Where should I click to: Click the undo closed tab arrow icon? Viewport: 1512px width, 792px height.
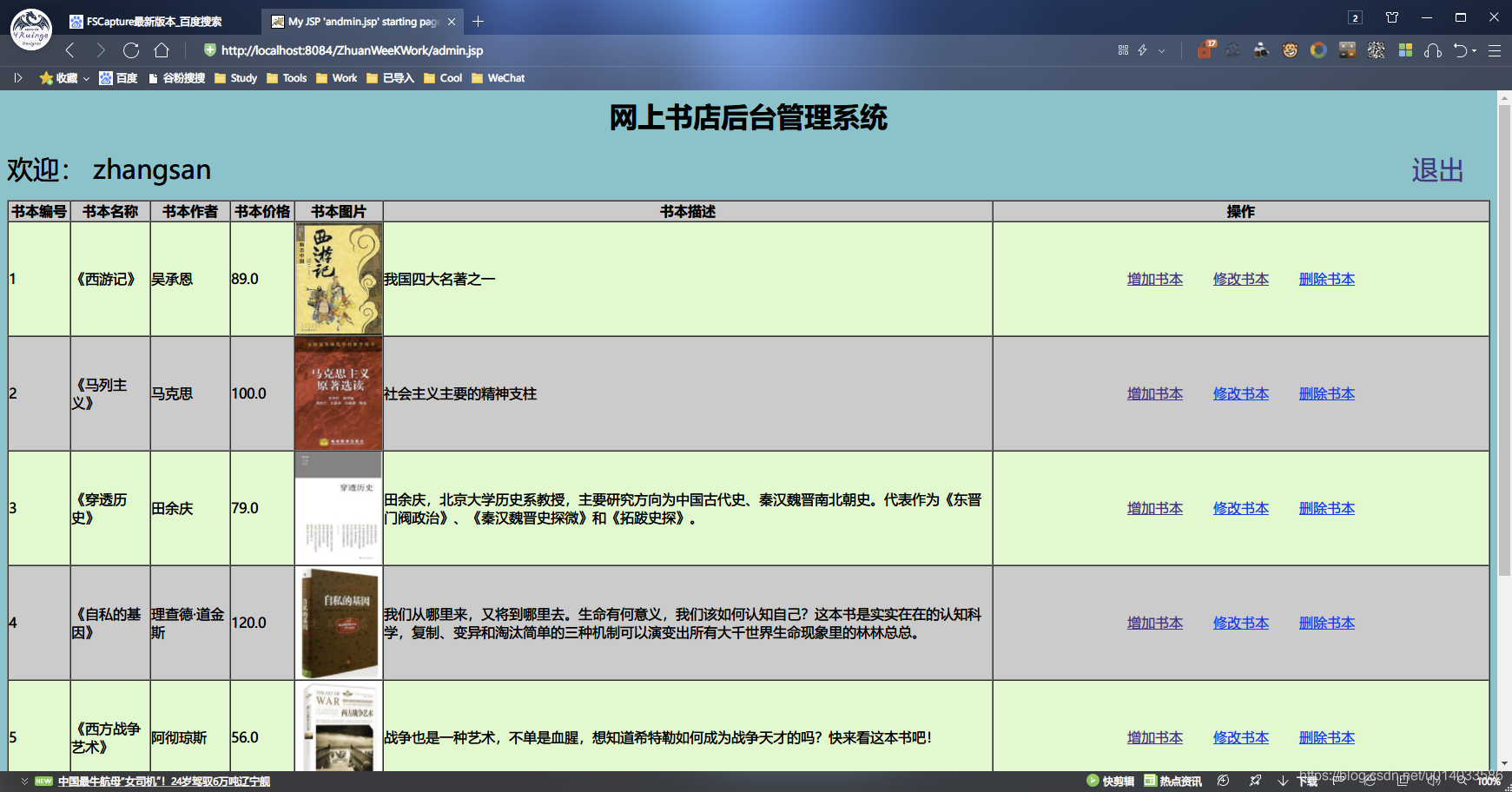1461,50
